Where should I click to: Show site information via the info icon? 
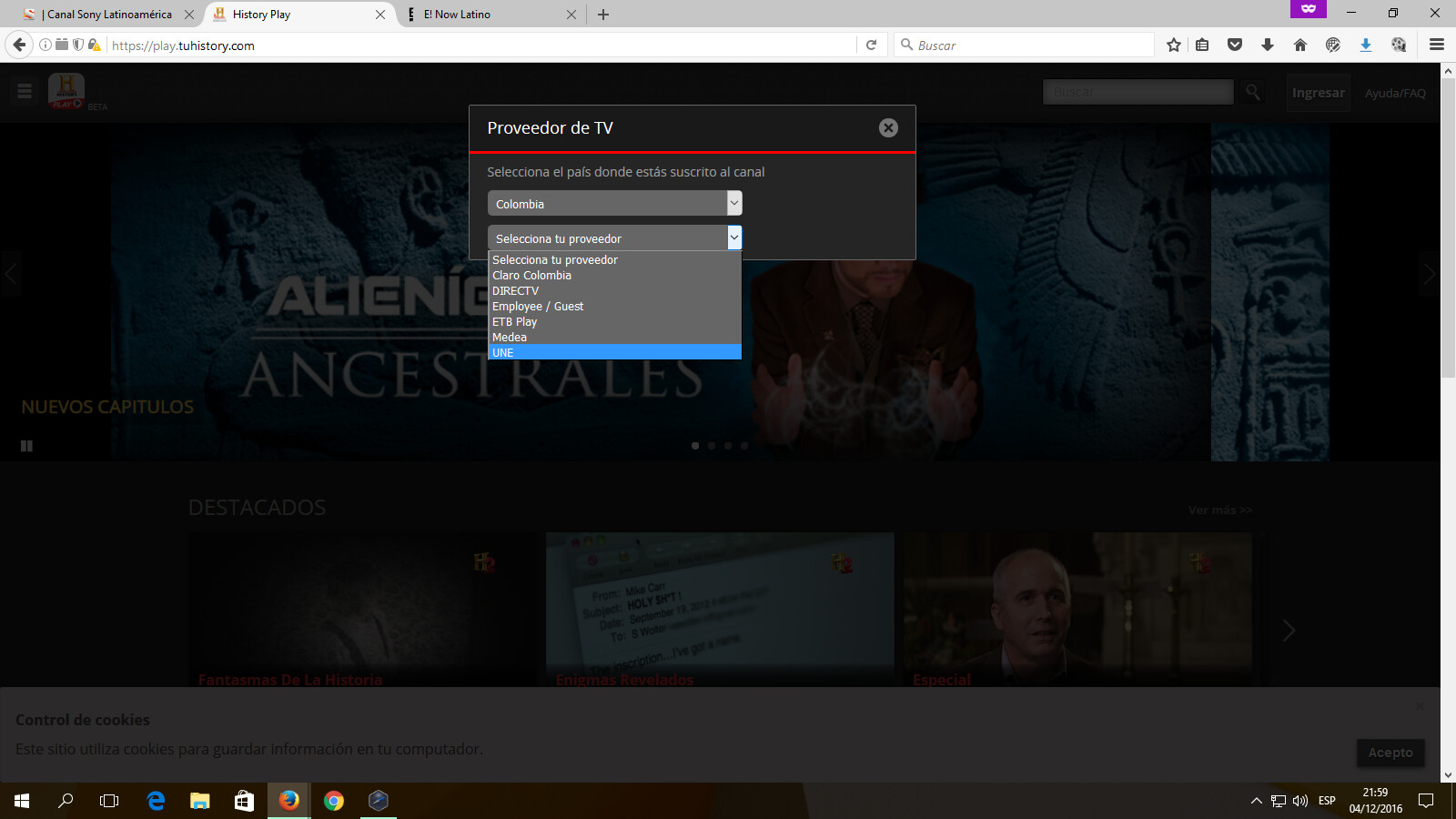tap(45, 45)
